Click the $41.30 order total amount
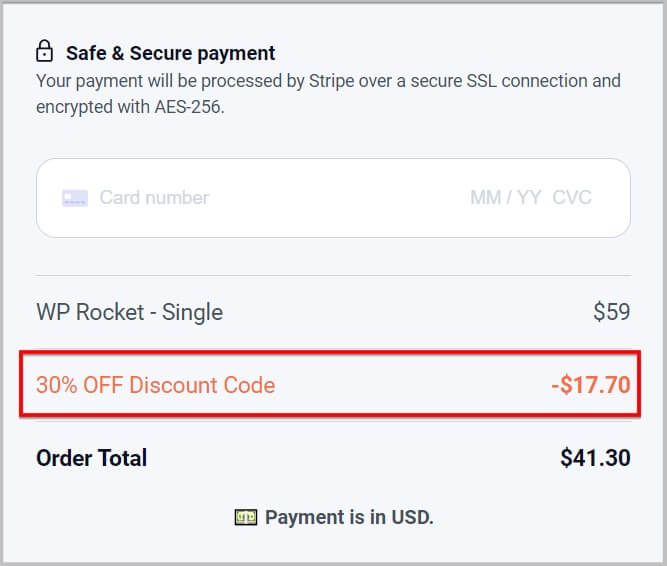 [595, 458]
